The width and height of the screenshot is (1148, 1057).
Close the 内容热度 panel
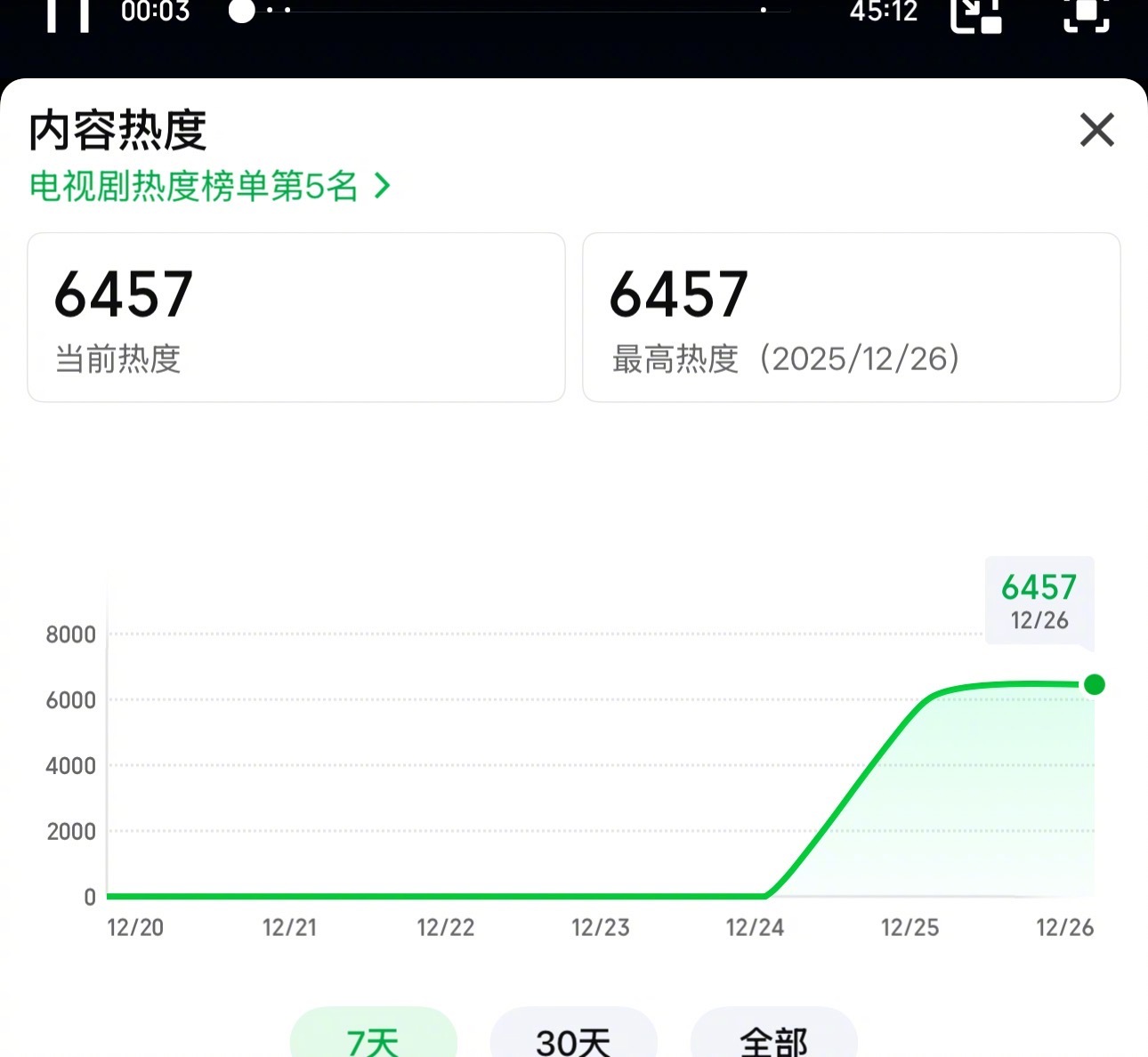(x=1096, y=130)
